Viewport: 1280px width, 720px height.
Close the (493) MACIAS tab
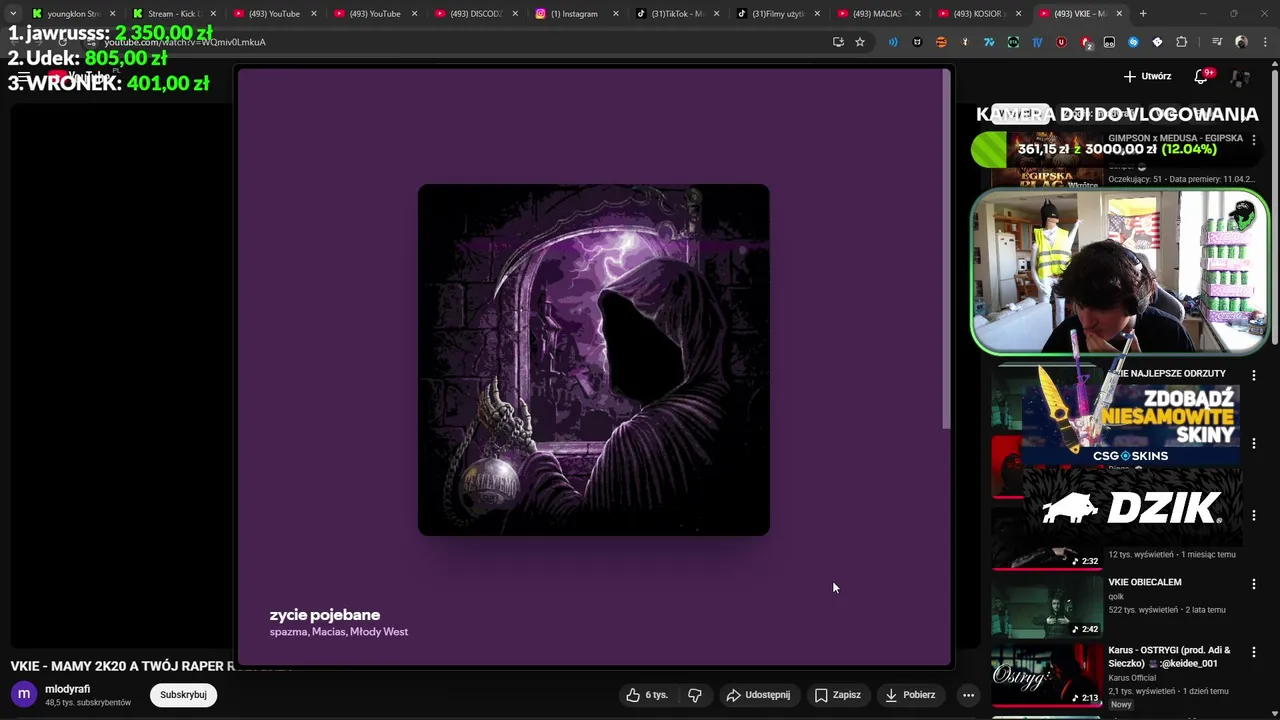pos(917,13)
